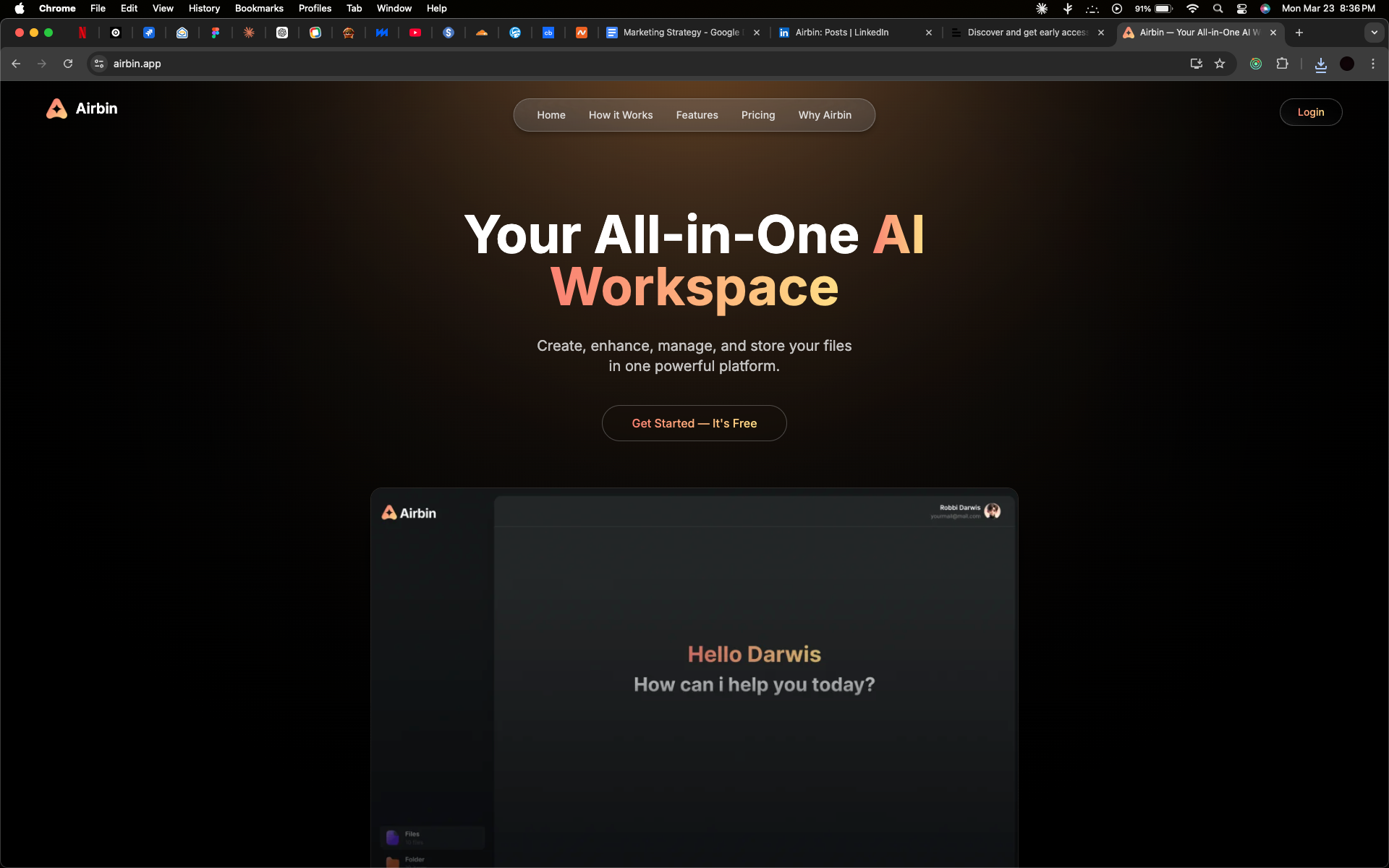Open the pinned Figma tab
The height and width of the screenshot is (868, 1389).
pos(216,33)
